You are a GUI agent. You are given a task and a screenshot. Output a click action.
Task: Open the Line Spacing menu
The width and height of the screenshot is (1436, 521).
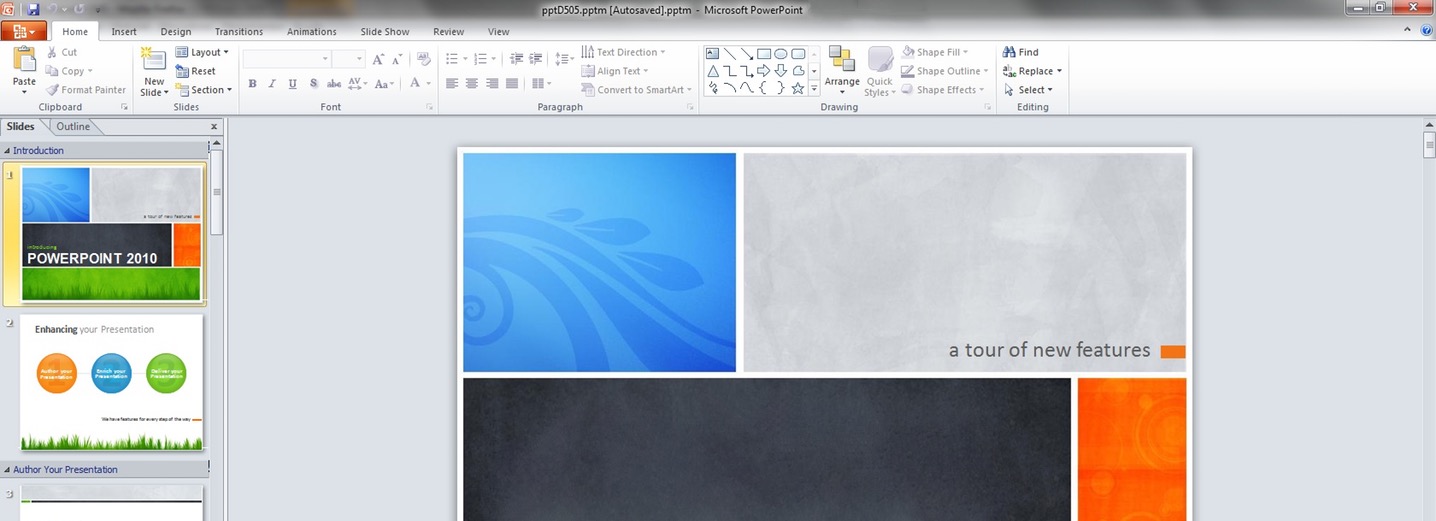tap(564, 60)
